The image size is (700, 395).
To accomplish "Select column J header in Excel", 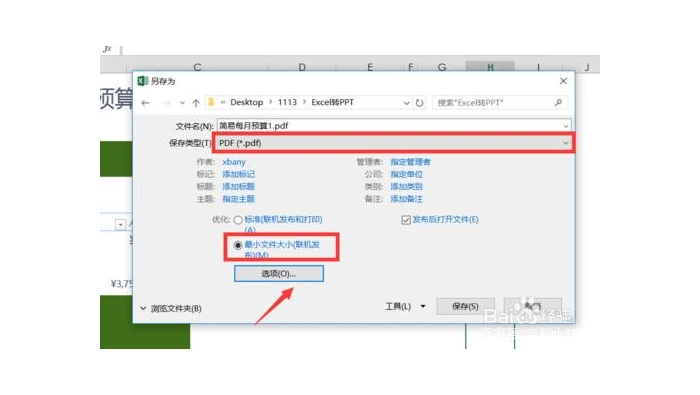I will (x=587, y=67).
